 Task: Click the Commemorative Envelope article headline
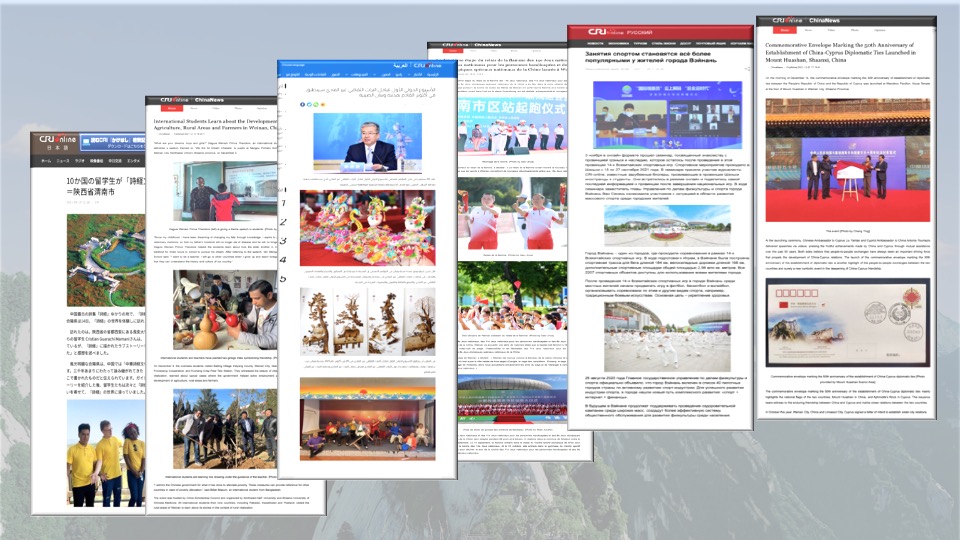point(841,52)
